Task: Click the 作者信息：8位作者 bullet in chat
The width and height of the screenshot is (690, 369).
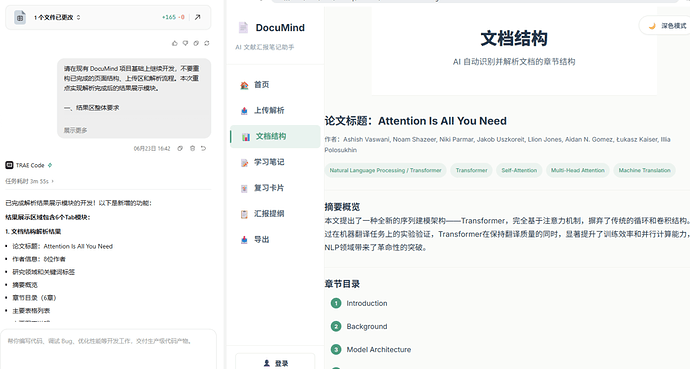Action: point(39,259)
